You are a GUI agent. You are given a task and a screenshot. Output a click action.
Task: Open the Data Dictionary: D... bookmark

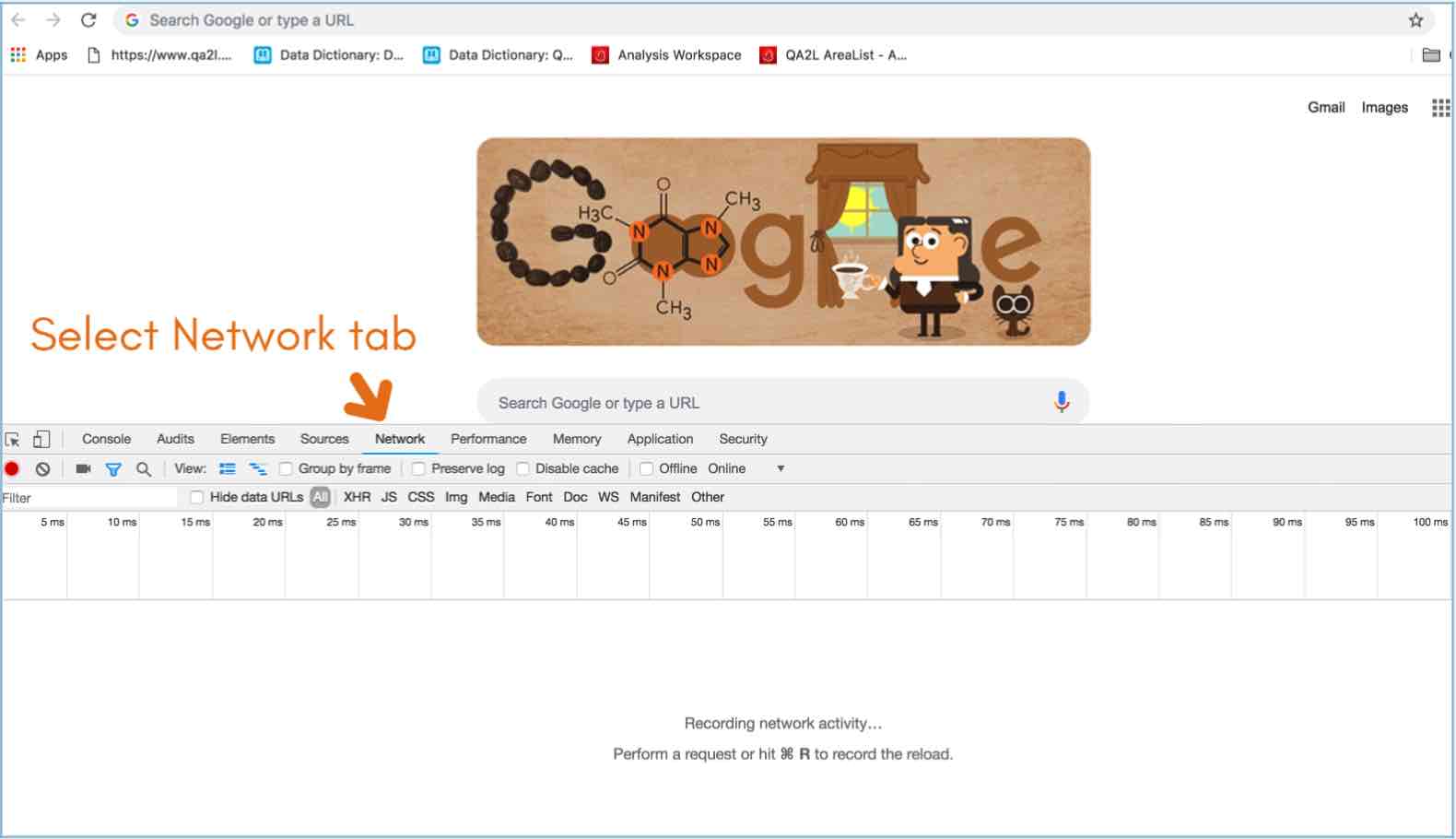tap(329, 55)
